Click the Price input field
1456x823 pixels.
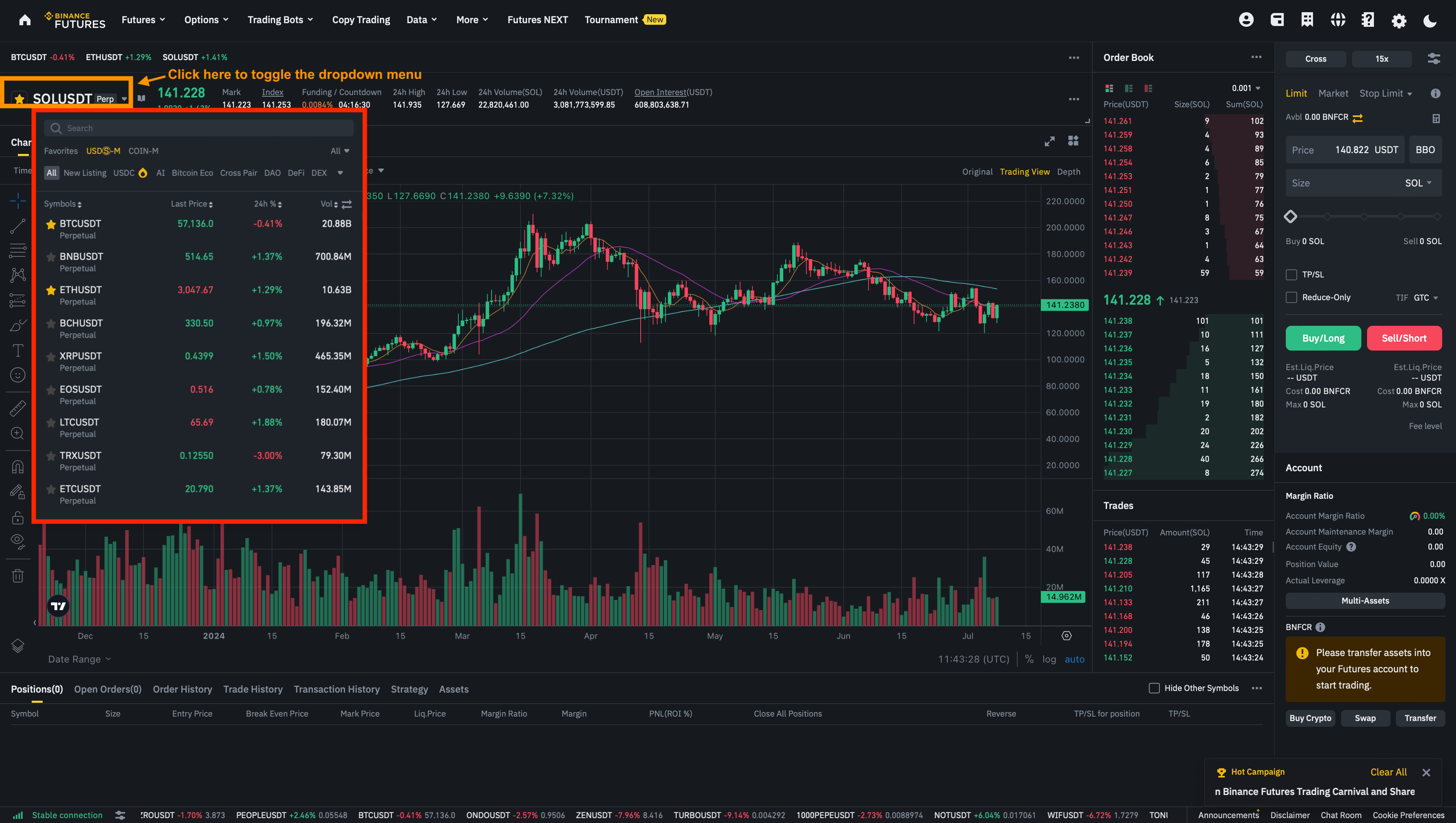(1345, 150)
